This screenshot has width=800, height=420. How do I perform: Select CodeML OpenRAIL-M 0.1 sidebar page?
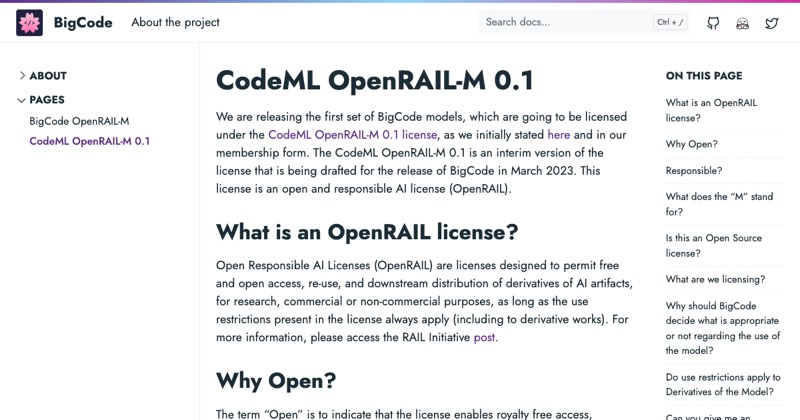(90, 141)
